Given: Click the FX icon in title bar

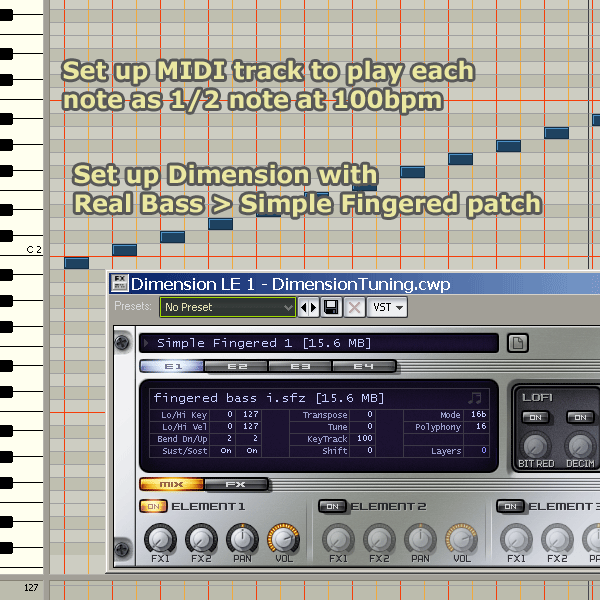Looking at the screenshot, I should (119, 284).
